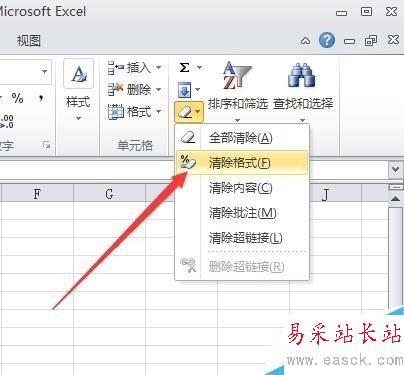
Task: Choose Clear Formats (清除格式) menu item
Action: (242, 163)
